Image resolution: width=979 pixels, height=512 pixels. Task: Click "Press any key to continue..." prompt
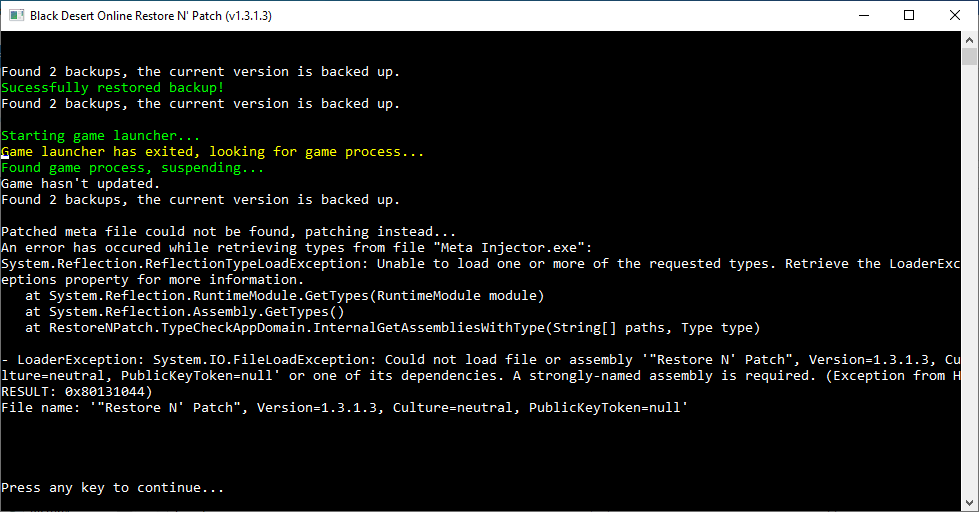coord(113,488)
